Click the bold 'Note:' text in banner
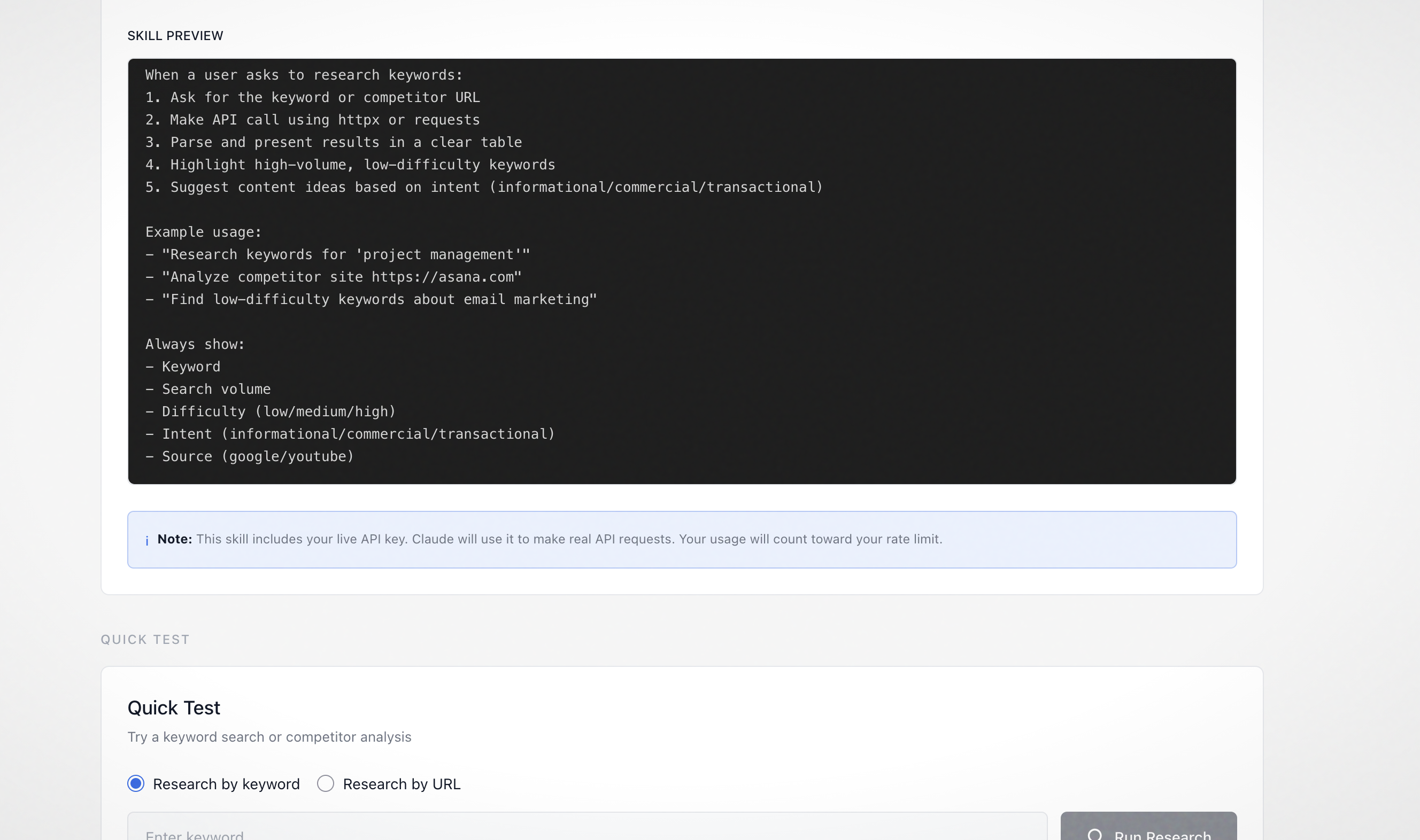1420x840 pixels. [174, 540]
